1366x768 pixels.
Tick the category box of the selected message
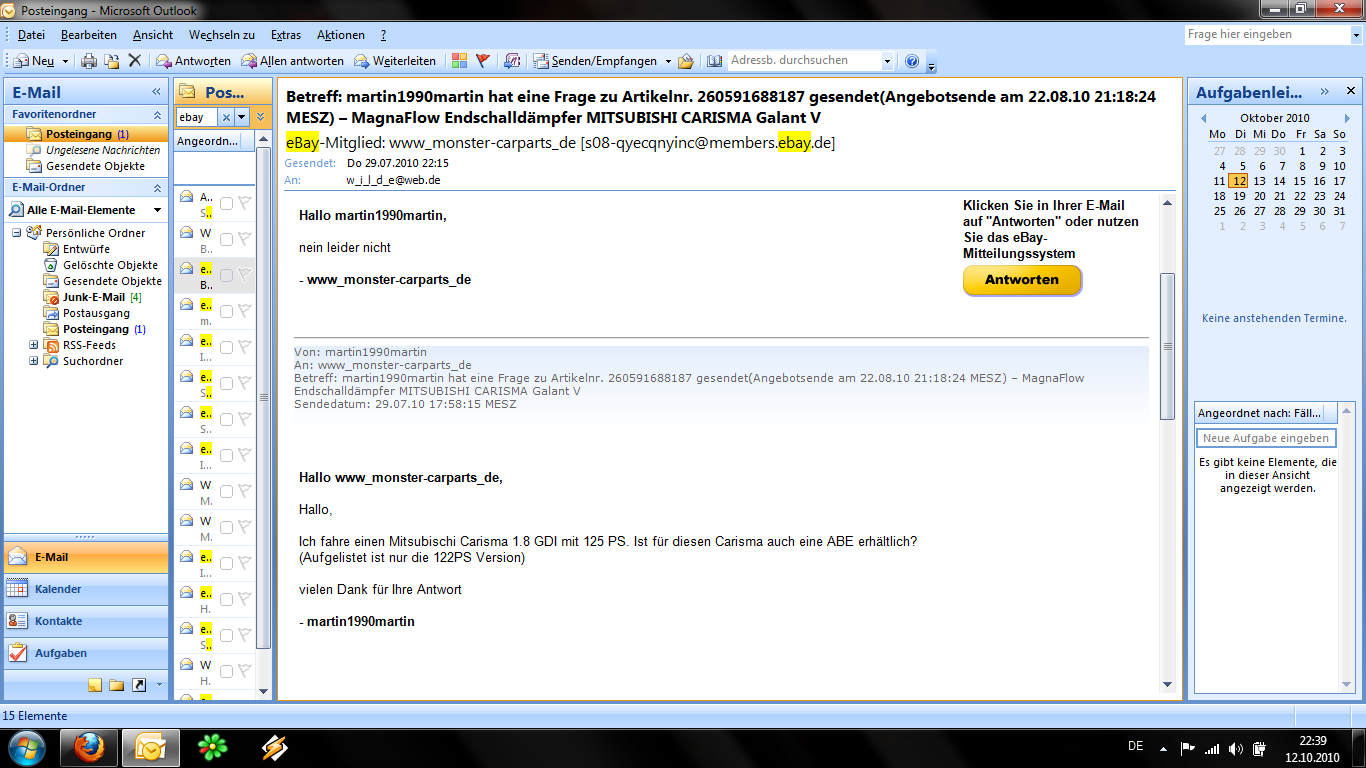click(x=226, y=275)
